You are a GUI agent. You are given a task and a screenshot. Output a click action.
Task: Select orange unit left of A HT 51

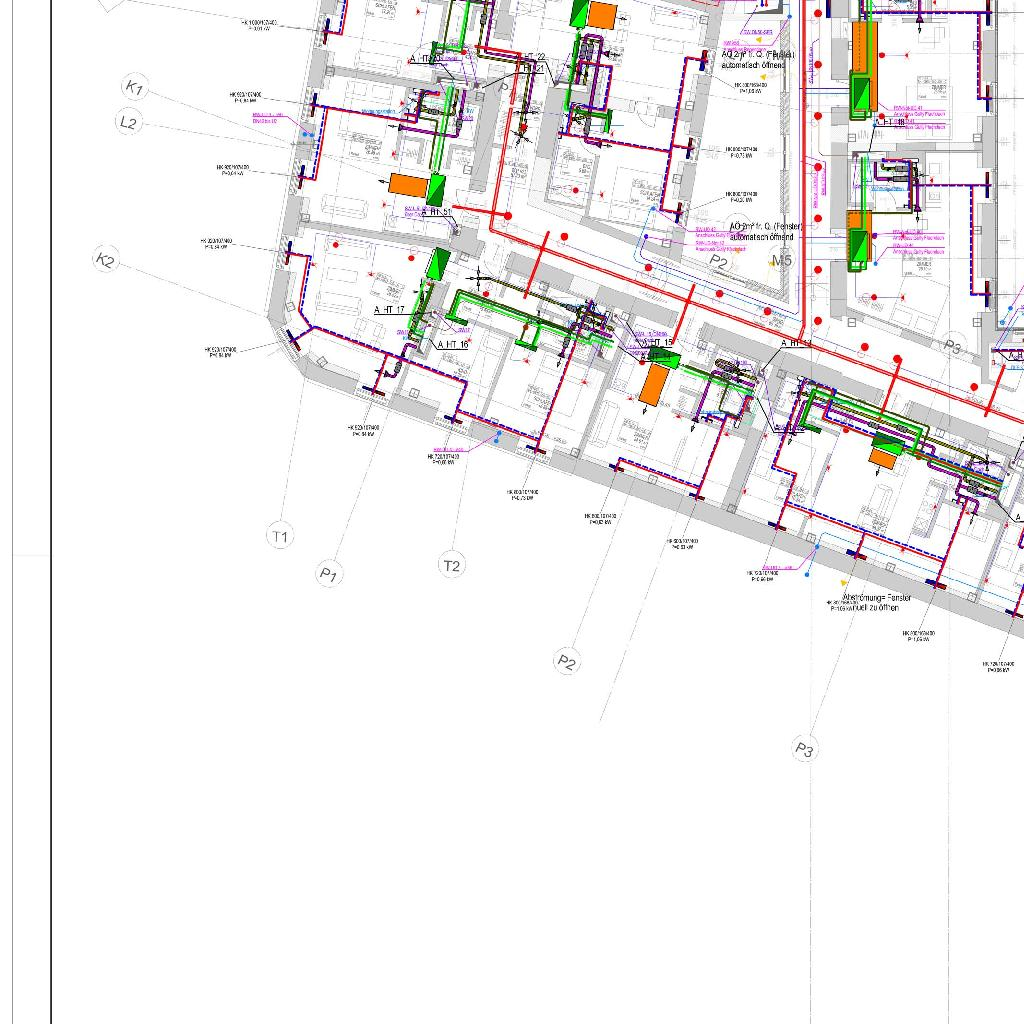407,185
